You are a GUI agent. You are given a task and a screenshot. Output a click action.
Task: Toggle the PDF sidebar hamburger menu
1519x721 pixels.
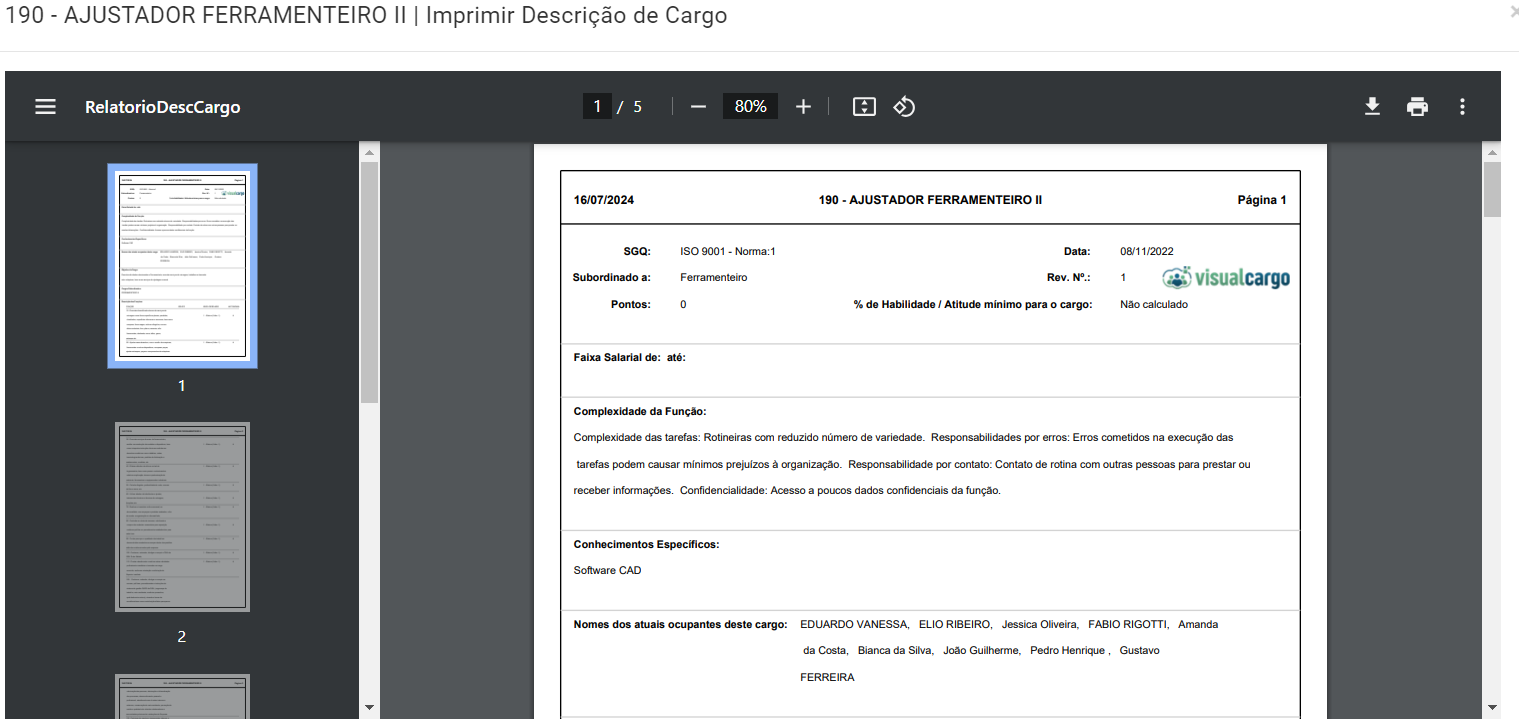coord(45,107)
